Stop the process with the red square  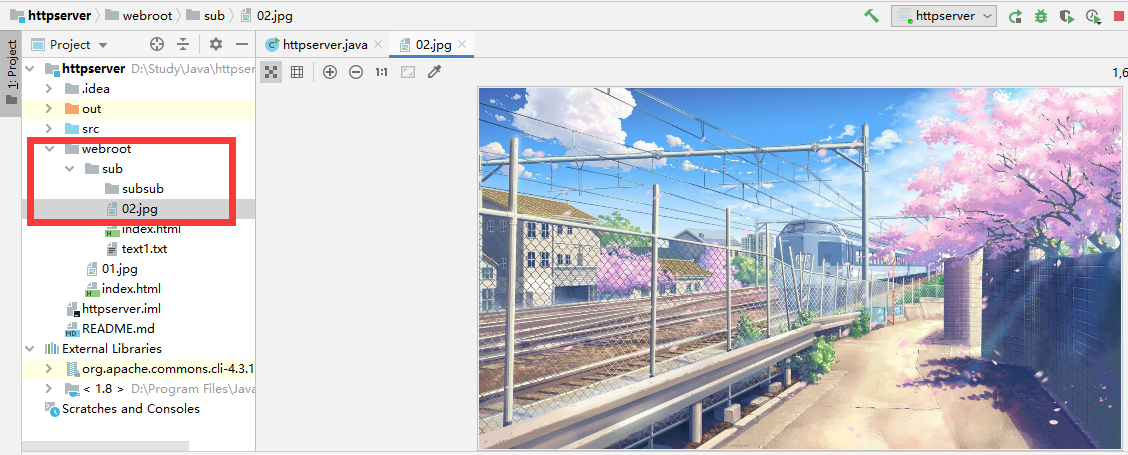(x=1118, y=17)
